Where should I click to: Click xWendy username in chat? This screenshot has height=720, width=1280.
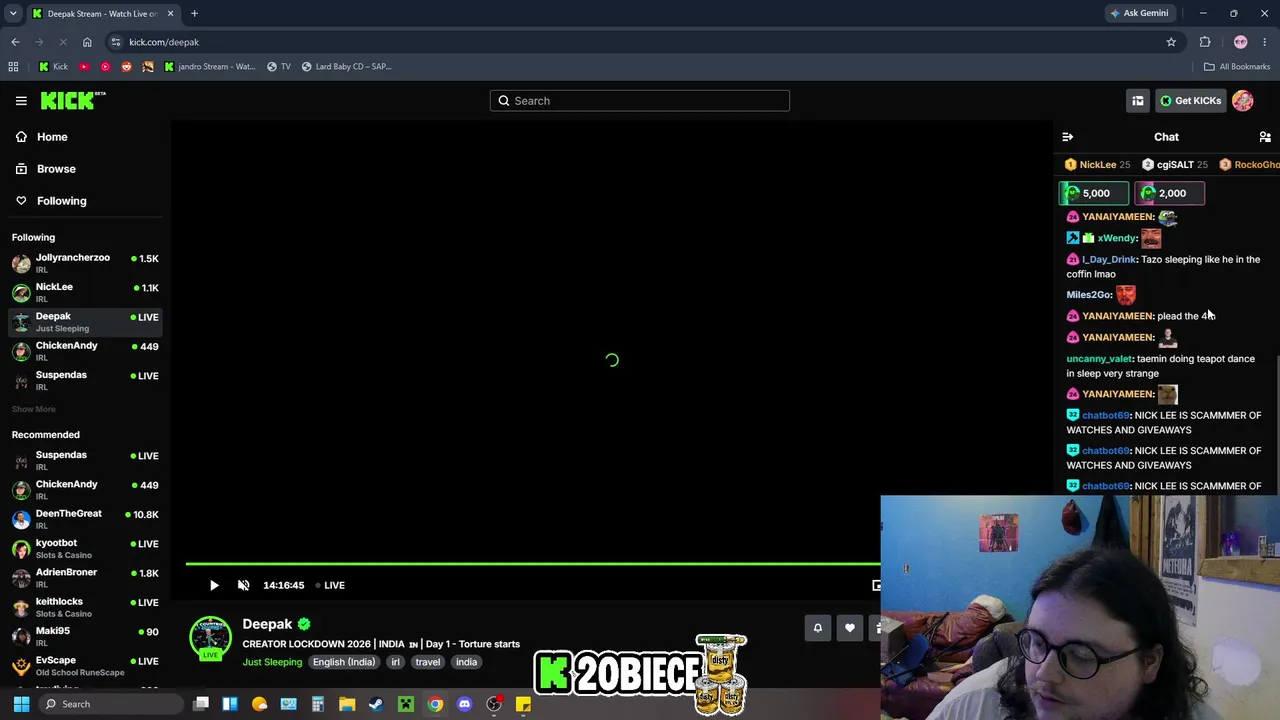coord(1117,238)
